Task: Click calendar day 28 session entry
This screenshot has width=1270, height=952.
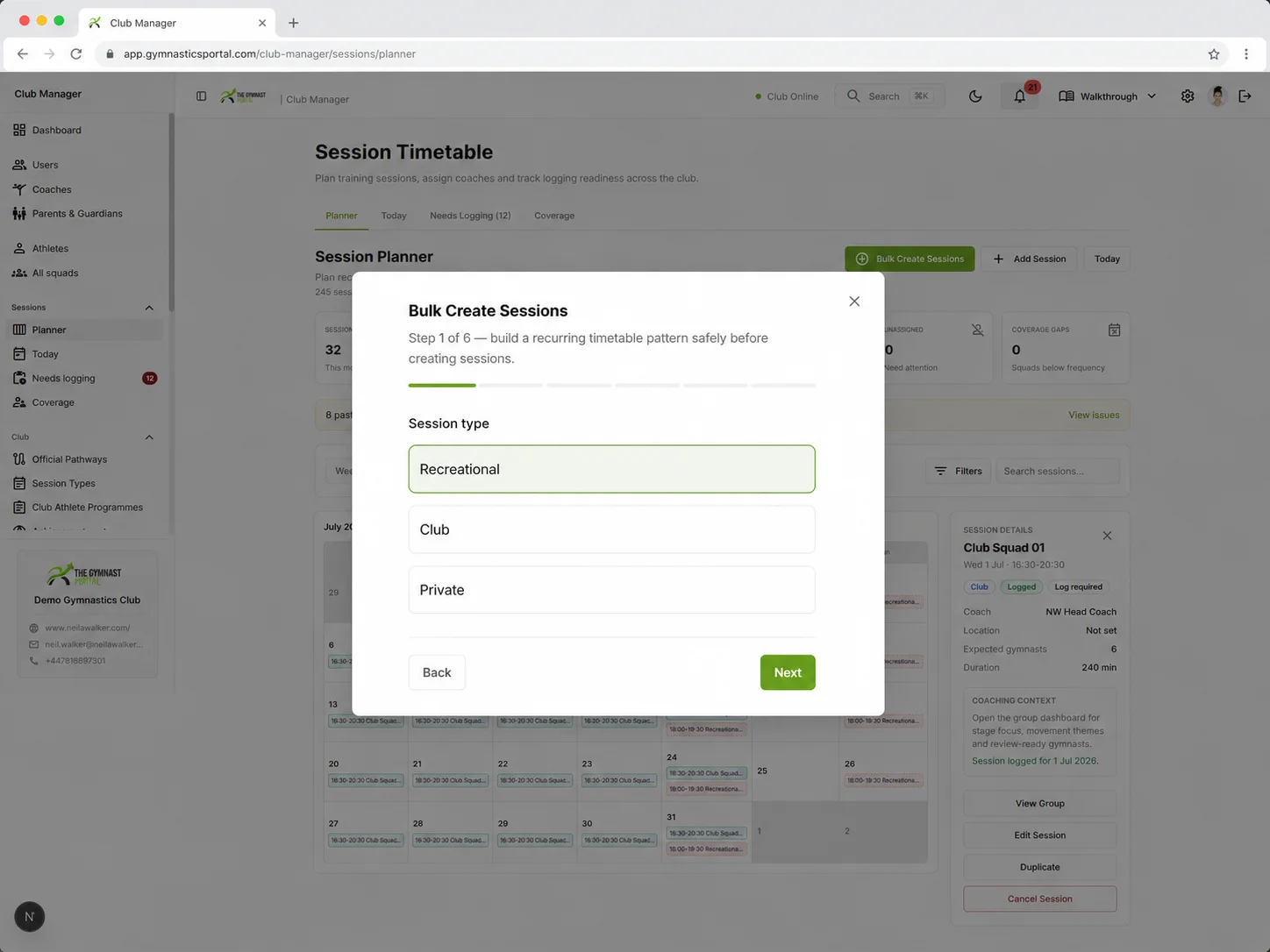Action: (450, 841)
